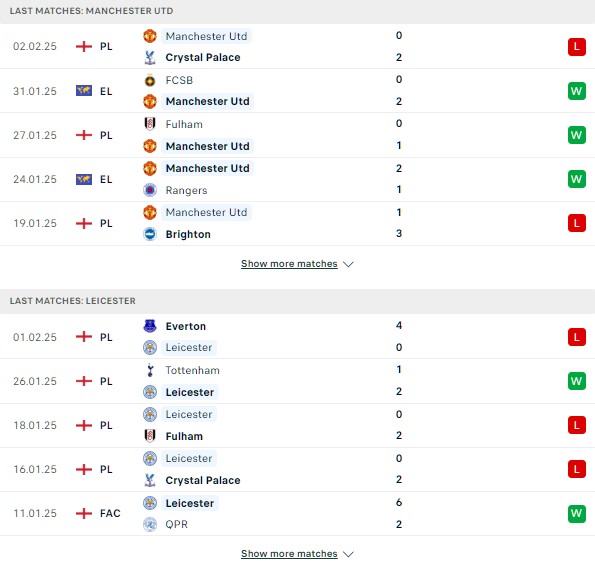Click the QPR club crest

(150, 524)
